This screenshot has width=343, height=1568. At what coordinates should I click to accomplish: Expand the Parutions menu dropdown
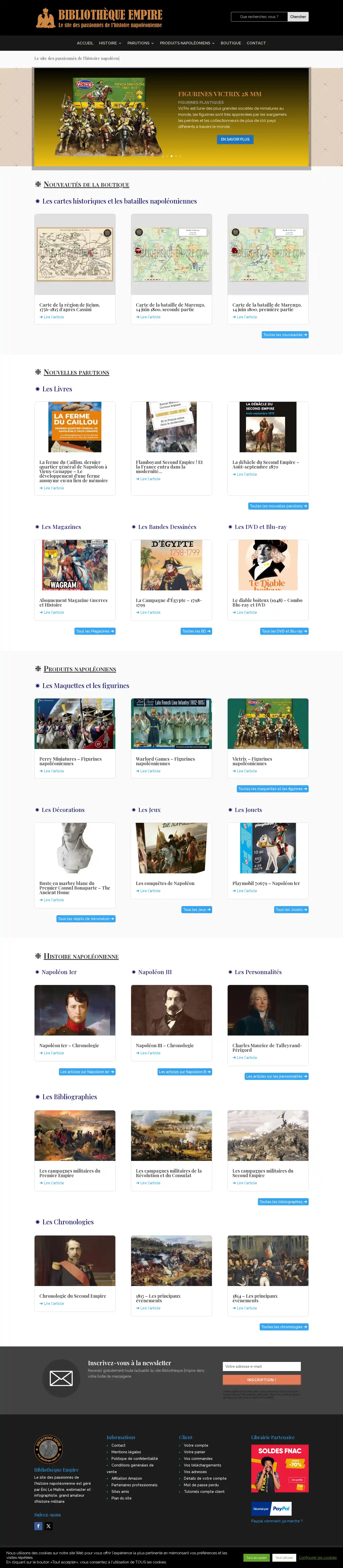pos(140,43)
